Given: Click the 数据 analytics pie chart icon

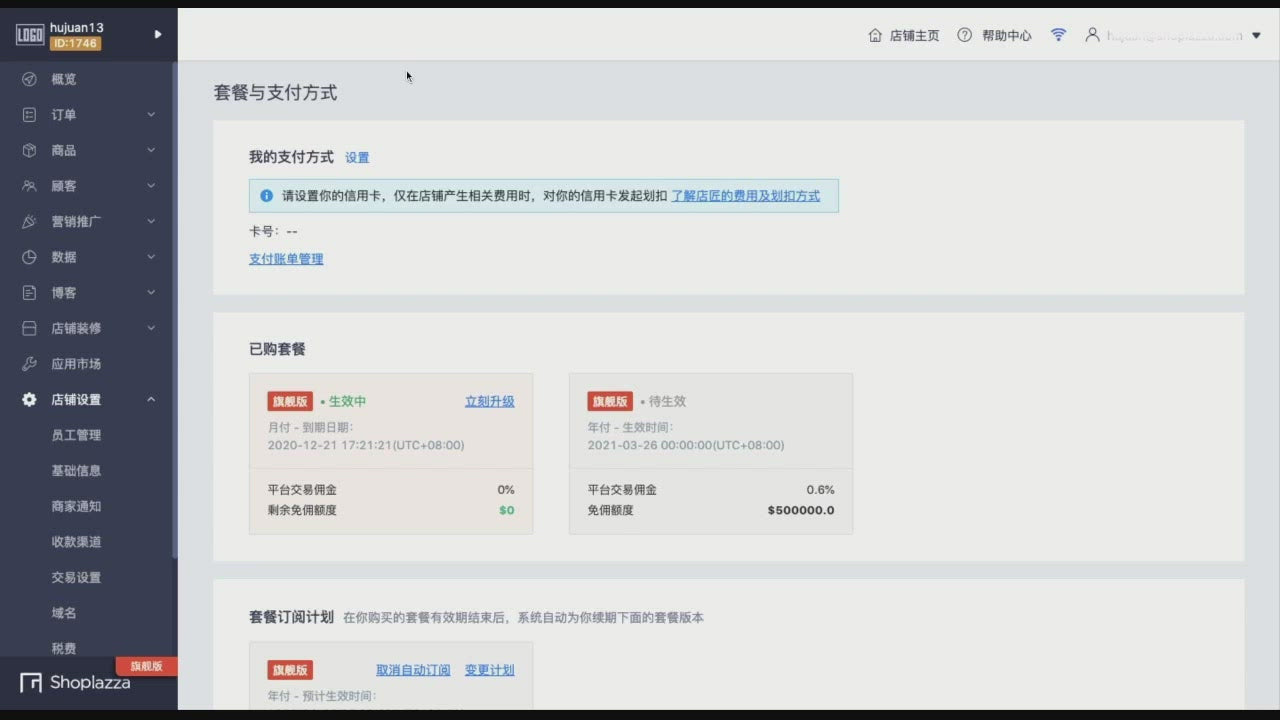Looking at the screenshot, I should tap(30, 257).
